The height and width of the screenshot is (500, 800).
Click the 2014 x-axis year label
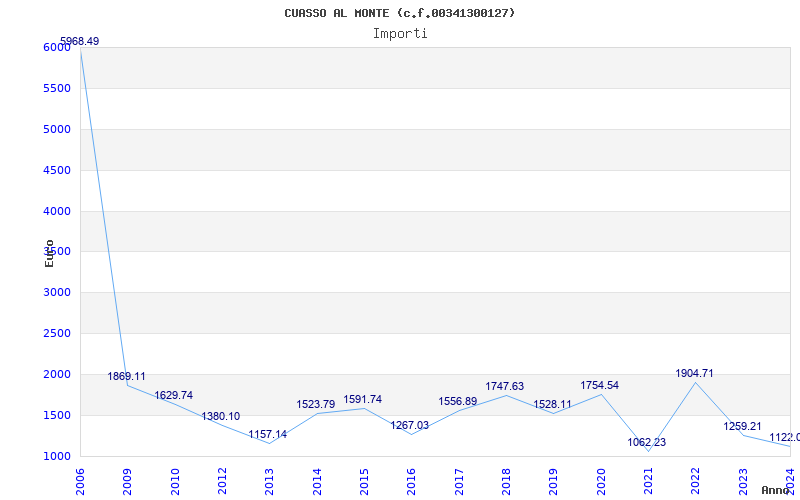[317, 481]
